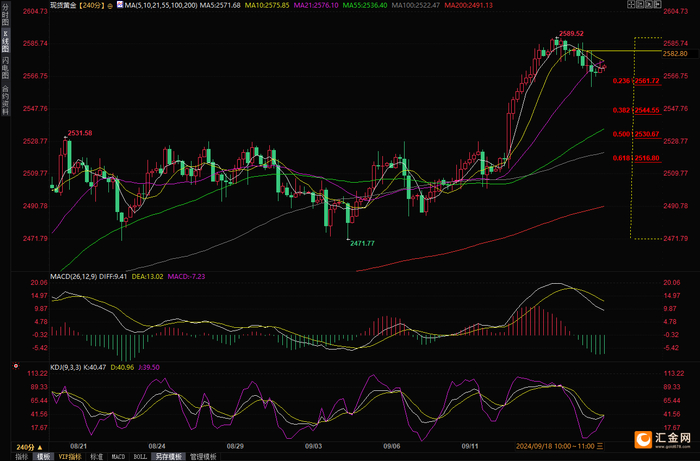Click the MA100:2522.47 value

pyautogui.click(x=415, y=5)
